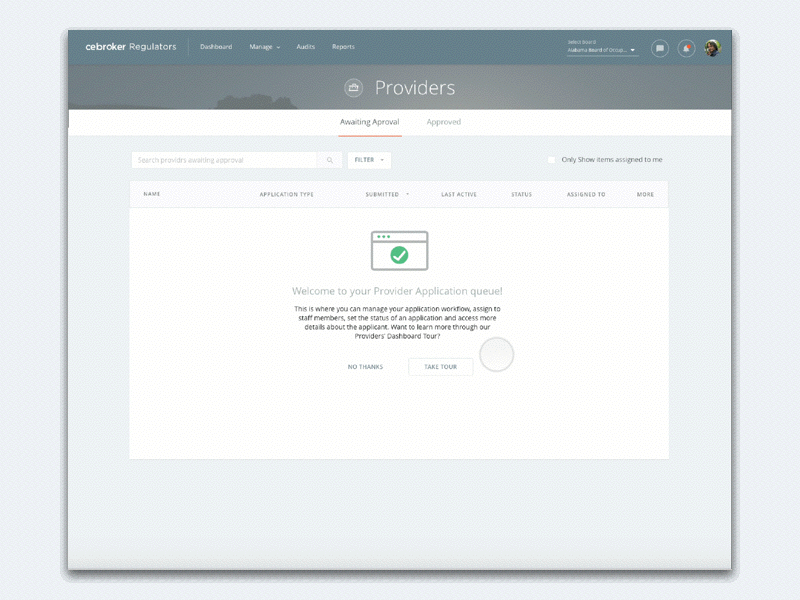Open the Select Board dropdown

click(x=603, y=50)
